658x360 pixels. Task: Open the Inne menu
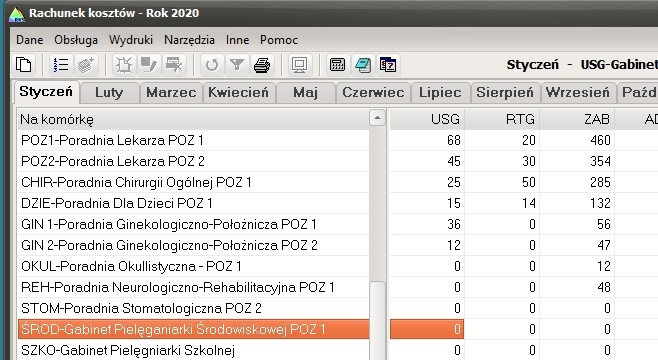coord(238,40)
